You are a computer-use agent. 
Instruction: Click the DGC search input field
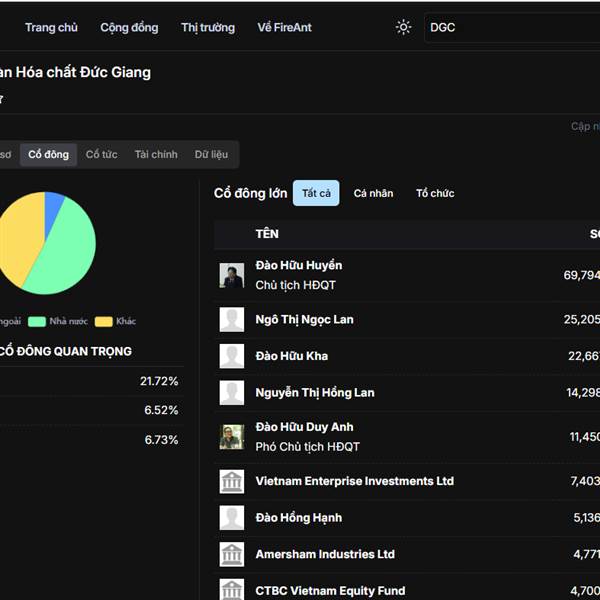pyautogui.click(x=510, y=27)
